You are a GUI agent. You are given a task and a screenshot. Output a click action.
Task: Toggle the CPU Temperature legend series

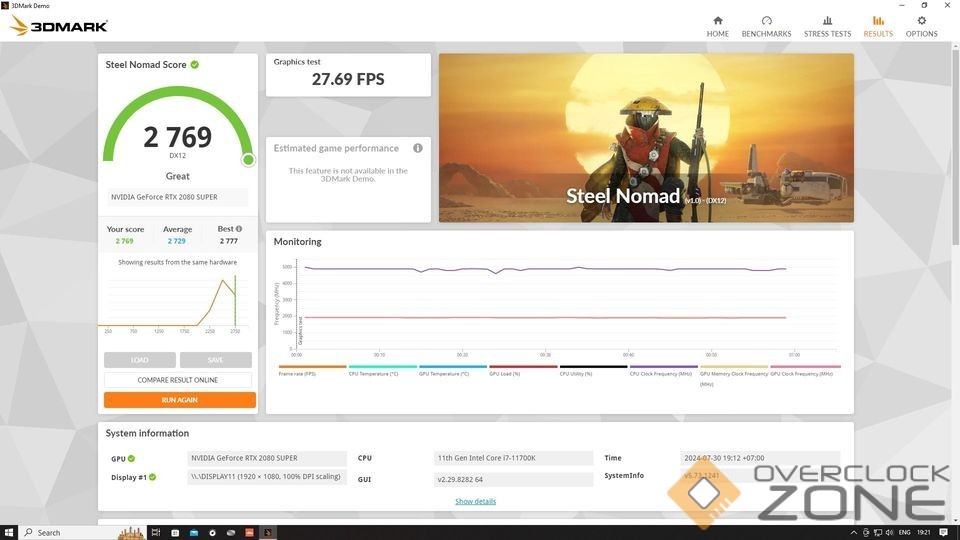pyautogui.click(x=383, y=370)
